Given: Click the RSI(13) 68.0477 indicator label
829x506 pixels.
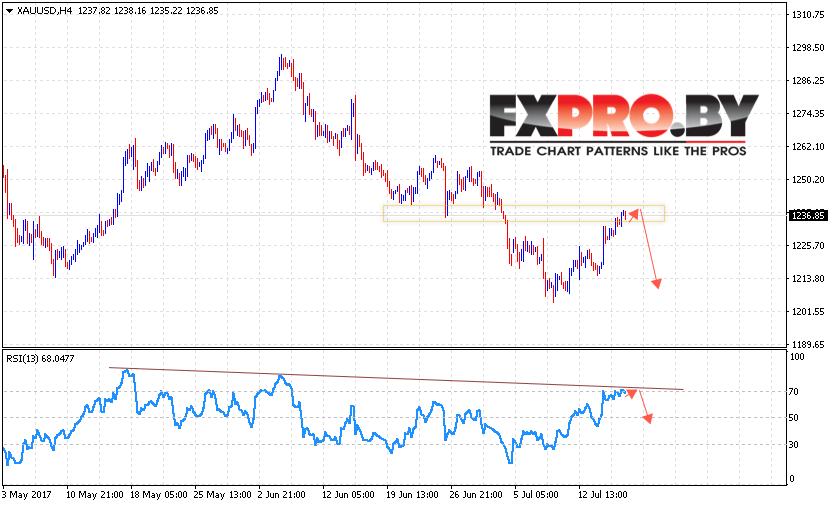Looking at the screenshot, I should pyautogui.click(x=40, y=358).
